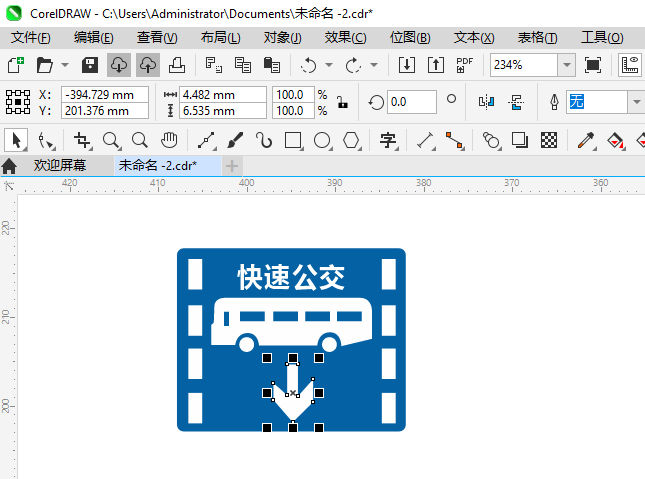Click the X position field

[105, 95]
